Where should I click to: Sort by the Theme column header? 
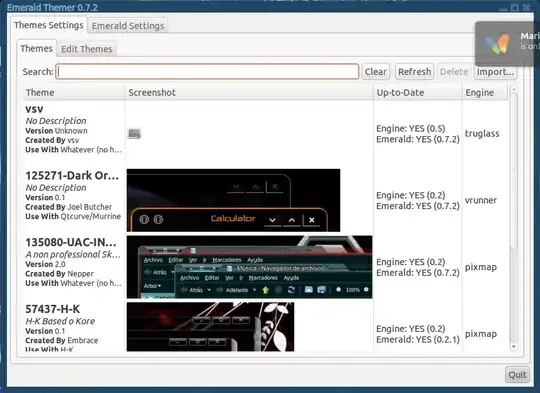point(74,93)
